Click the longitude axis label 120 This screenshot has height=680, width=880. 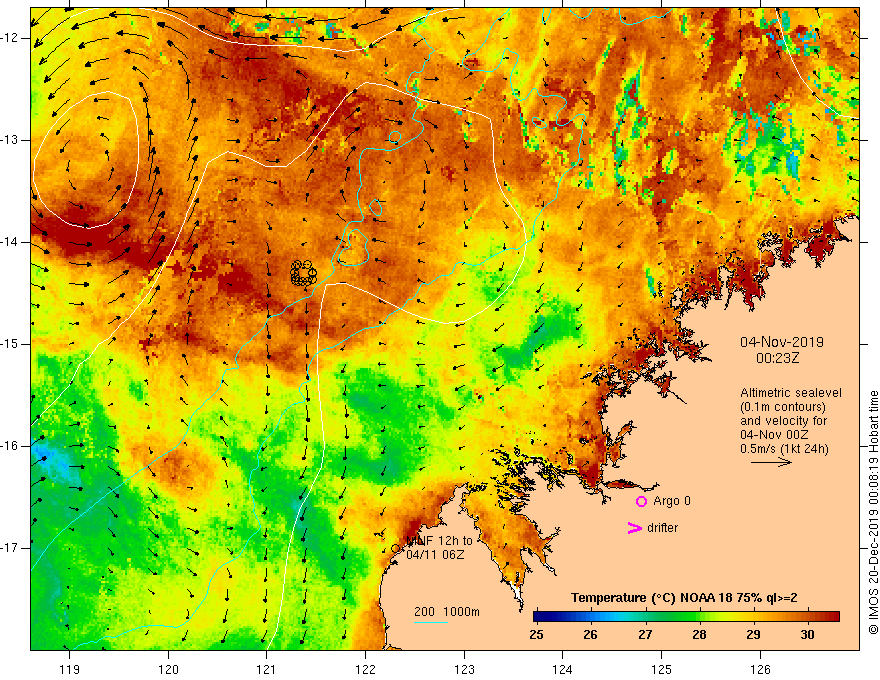(x=168, y=669)
